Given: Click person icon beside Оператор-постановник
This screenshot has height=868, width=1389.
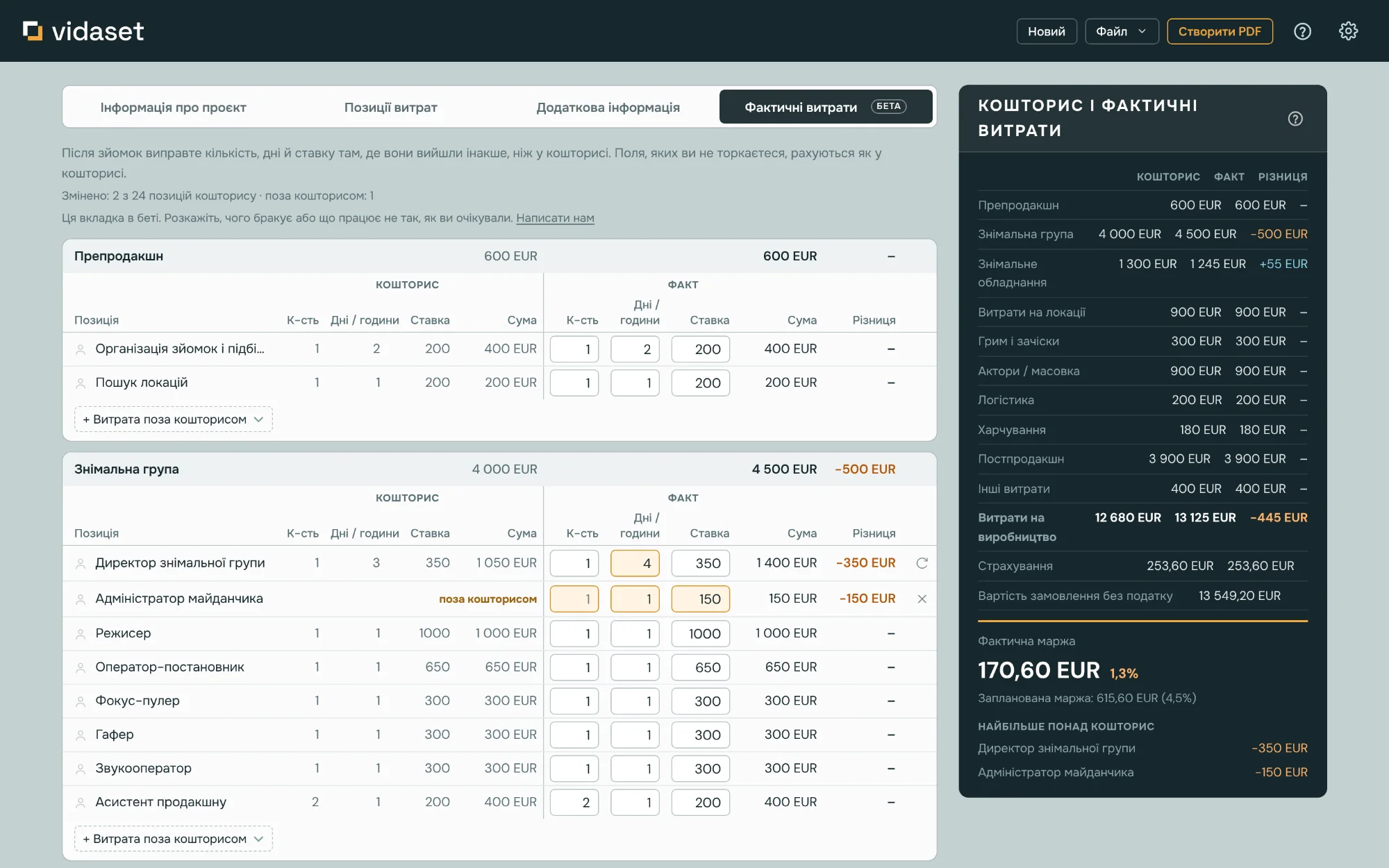Looking at the screenshot, I should click(81, 668).
